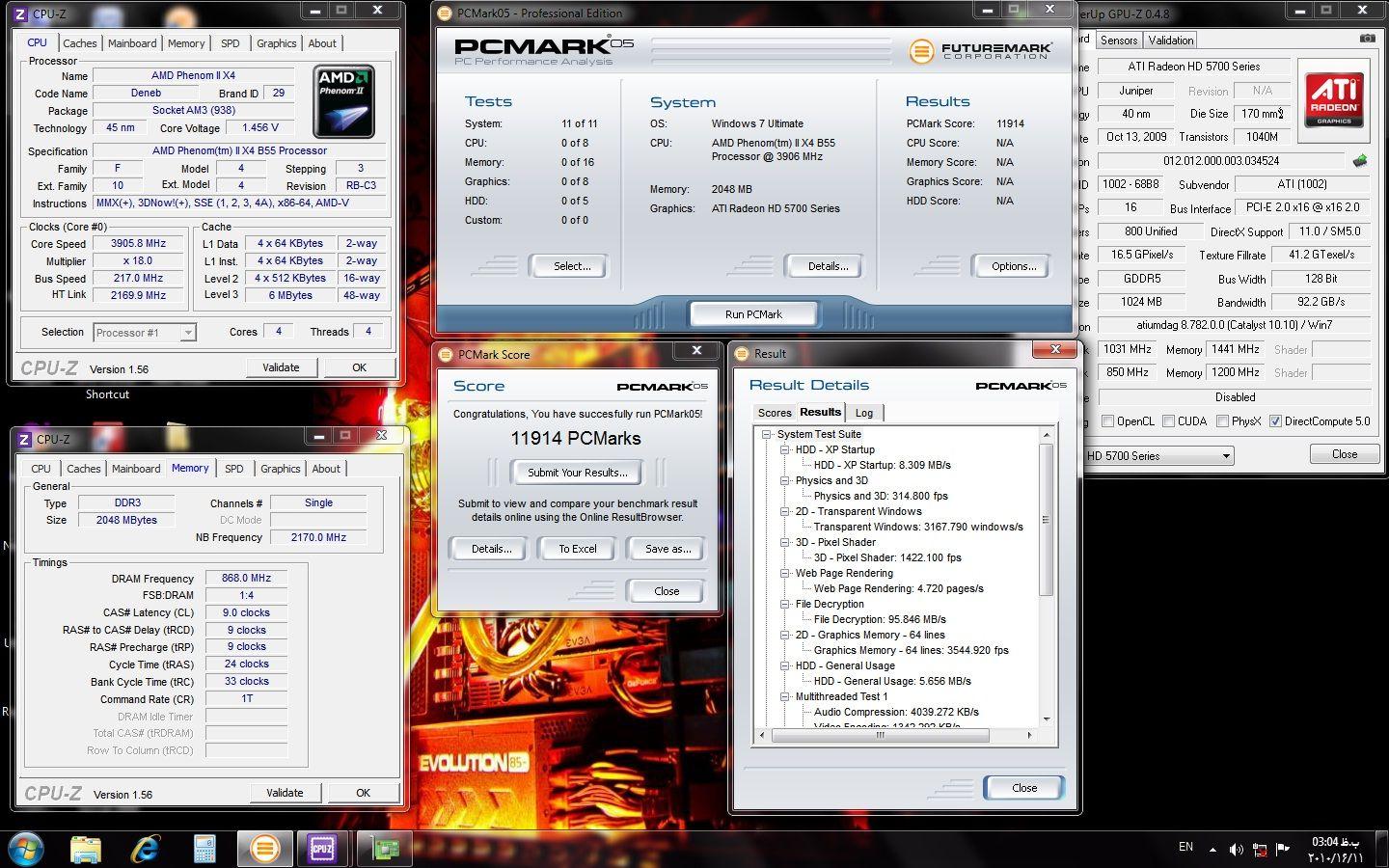Click Validate in the CPU-Z Memory window
Image resolution: width=1389 pixels, height=868 pixels.
point(285,793)
